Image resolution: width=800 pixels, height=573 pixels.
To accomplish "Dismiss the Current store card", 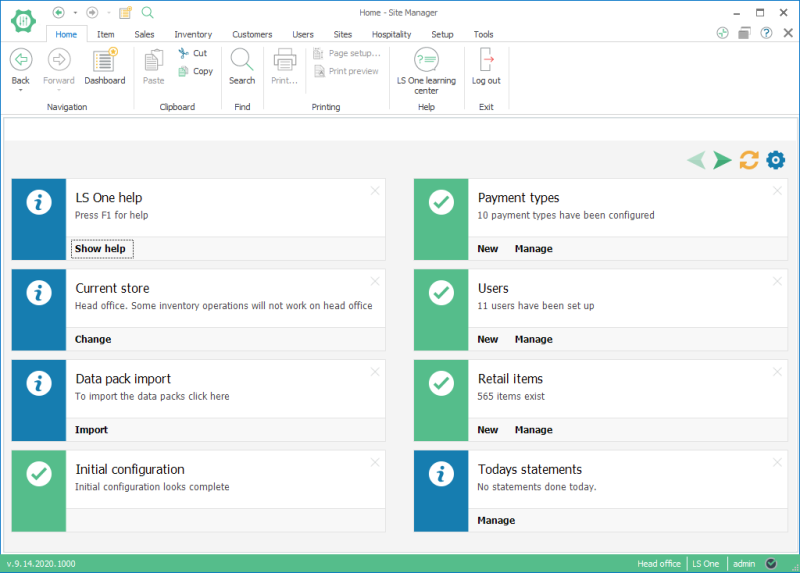I will pos(375,281).
